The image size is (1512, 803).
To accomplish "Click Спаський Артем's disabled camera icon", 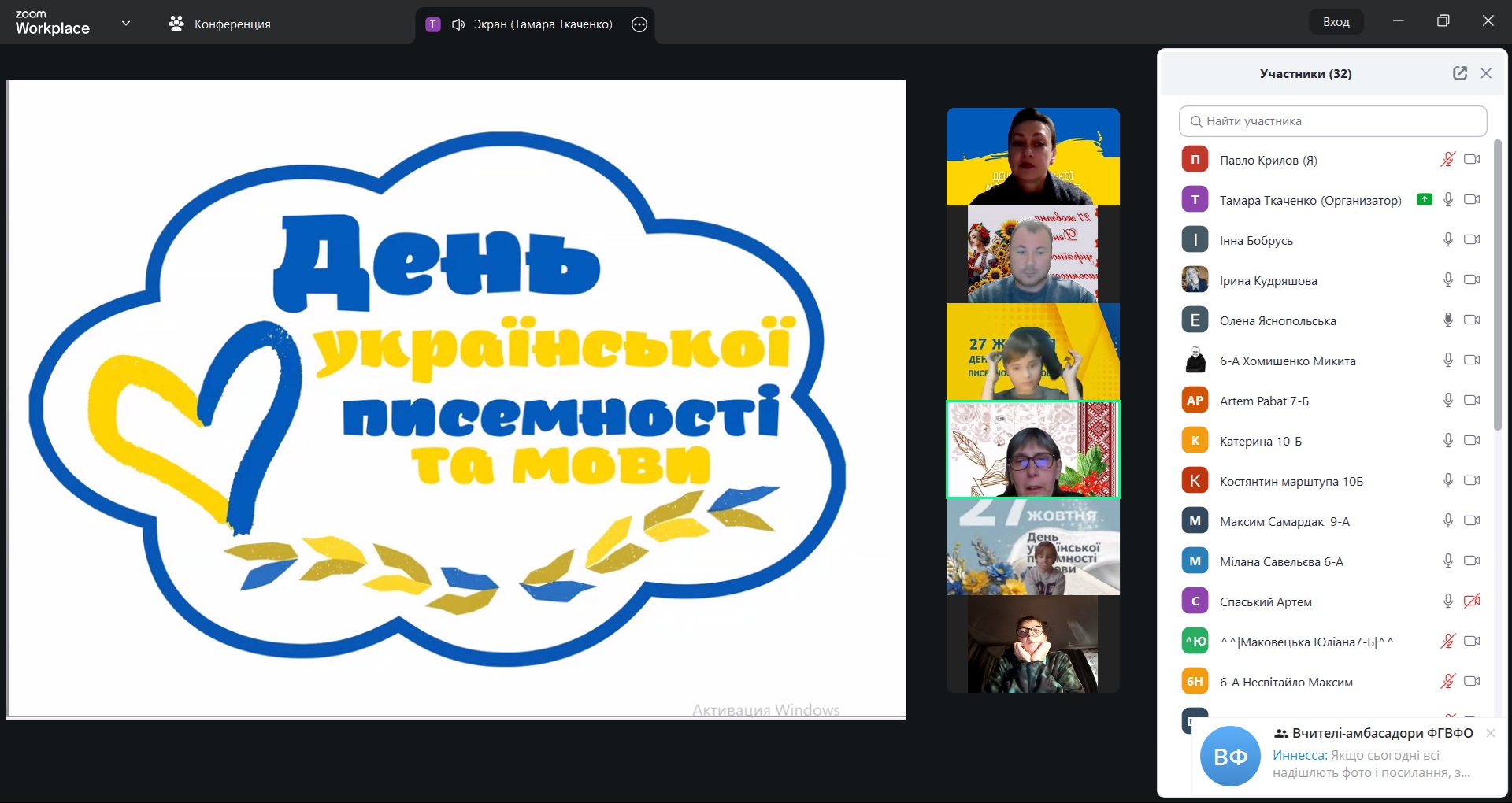I will [1471, 601].
